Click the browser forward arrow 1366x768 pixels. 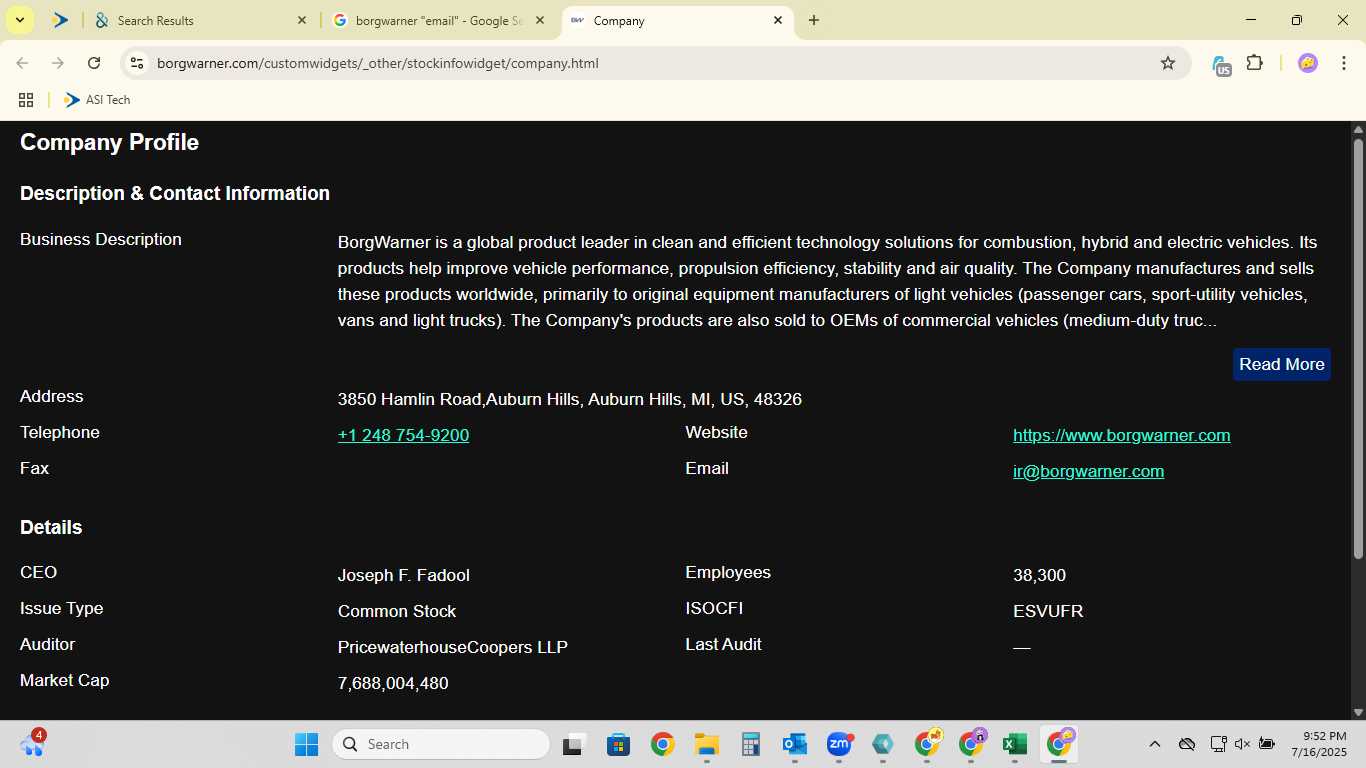[58, 63]
